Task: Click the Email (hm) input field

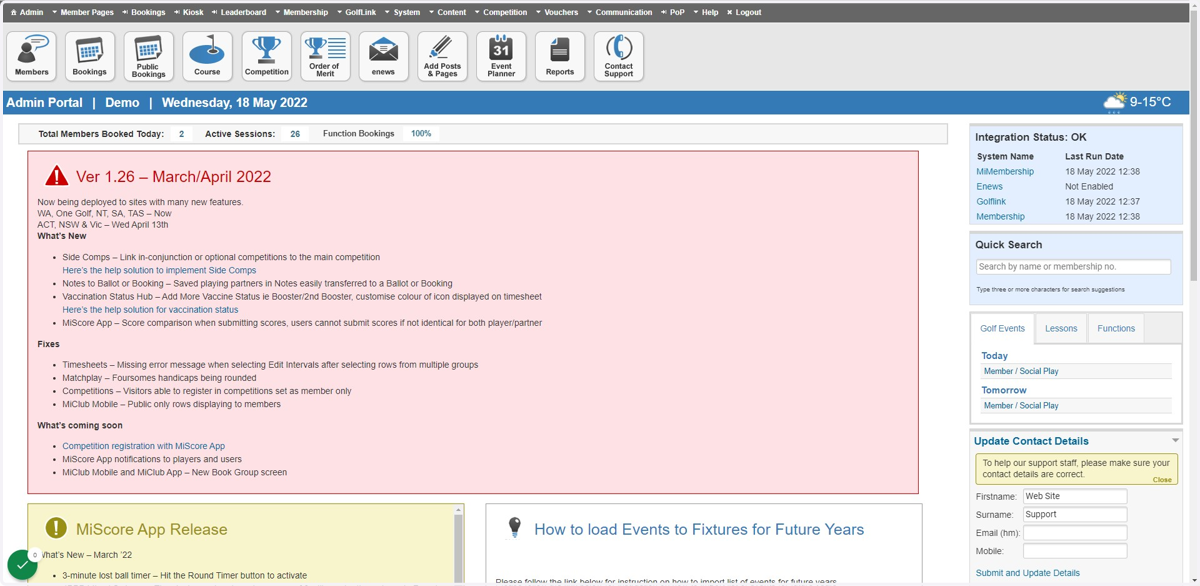Action: pos(1075,533)
